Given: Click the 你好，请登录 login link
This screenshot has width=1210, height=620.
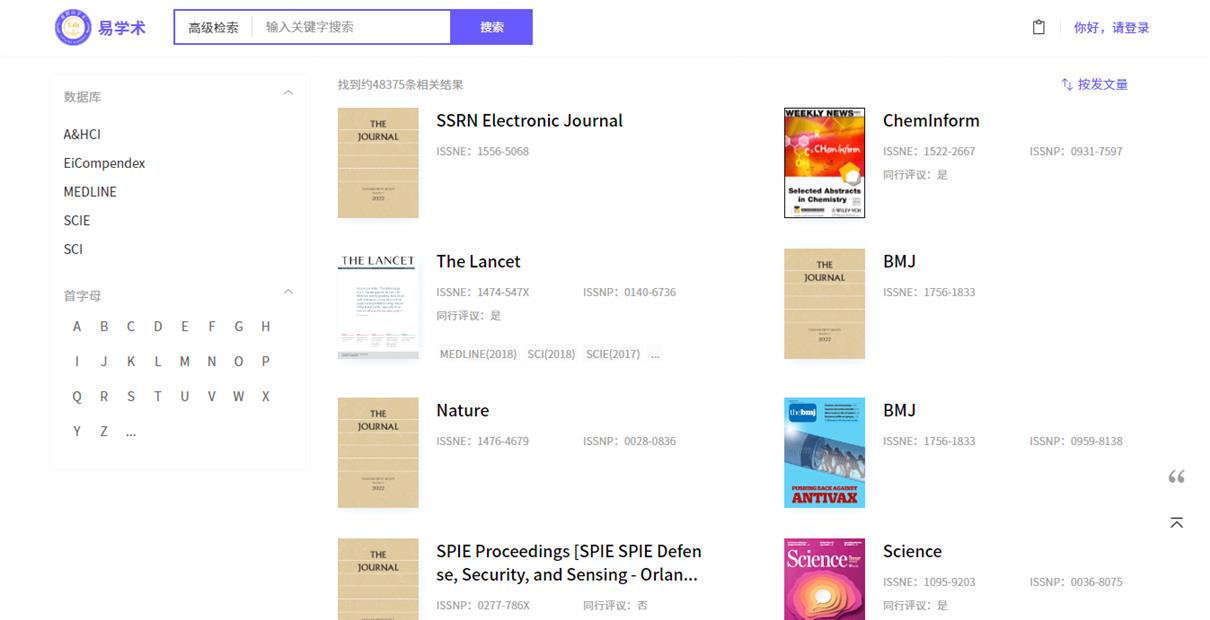Looking at the screenshot, I should click(x=1111, y=28).
